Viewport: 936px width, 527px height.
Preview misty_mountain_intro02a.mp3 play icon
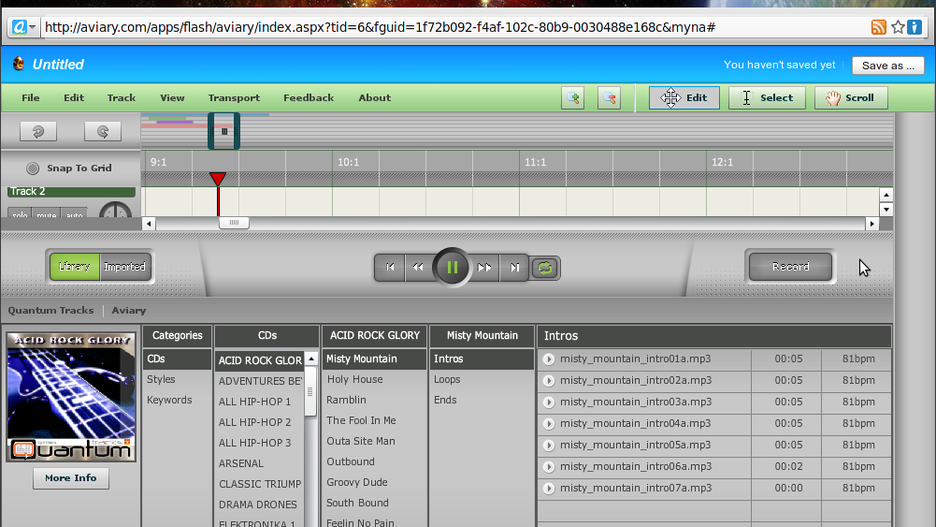point(549,381)
